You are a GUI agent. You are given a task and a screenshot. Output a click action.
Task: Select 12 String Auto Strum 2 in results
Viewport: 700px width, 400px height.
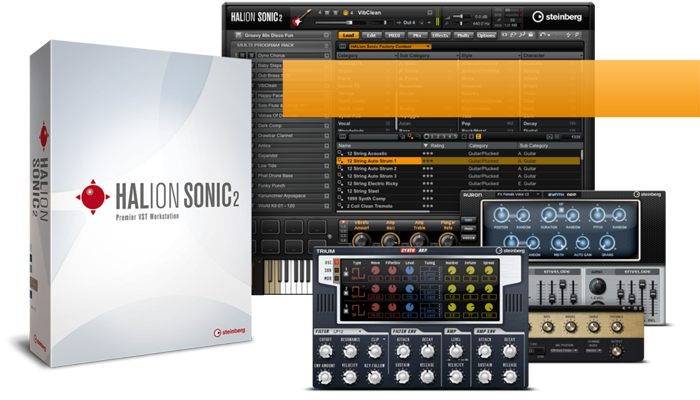pos(459,169)
